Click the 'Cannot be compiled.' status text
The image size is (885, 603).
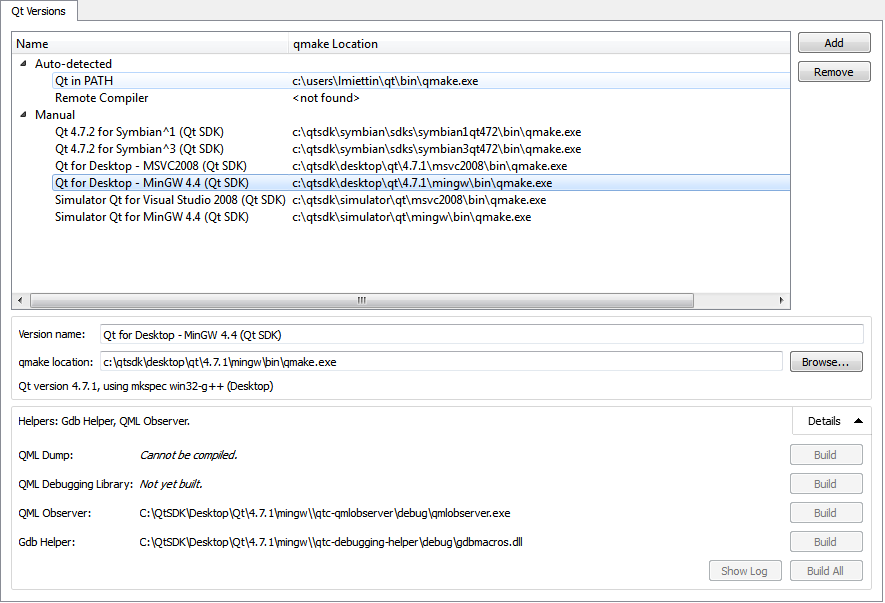click(x=189, y=455)
